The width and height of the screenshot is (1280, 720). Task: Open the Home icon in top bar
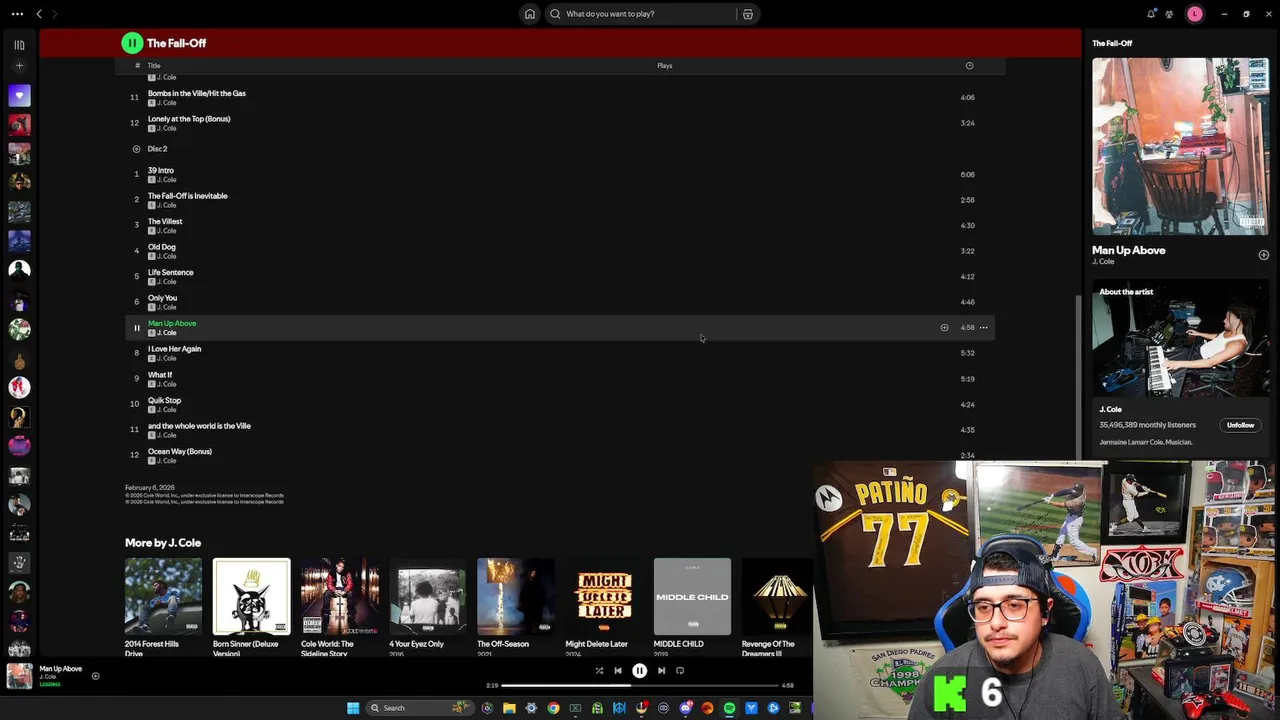(529, 14)
